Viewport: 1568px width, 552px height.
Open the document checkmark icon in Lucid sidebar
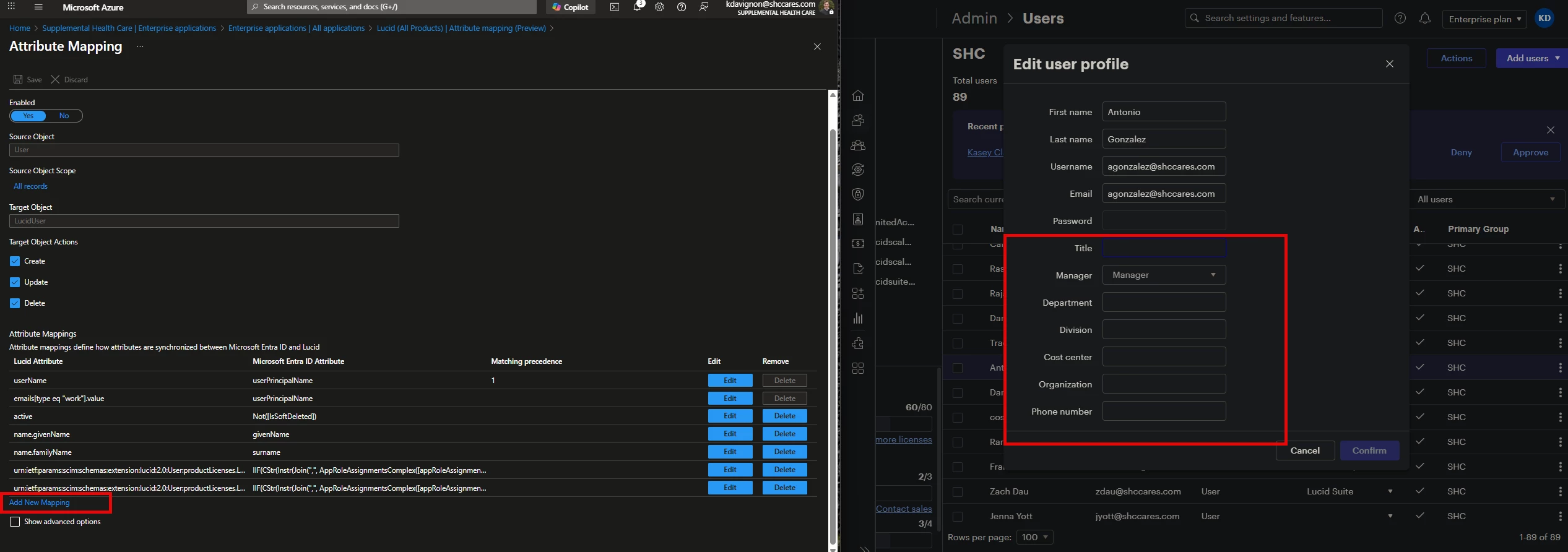point(858,269)
